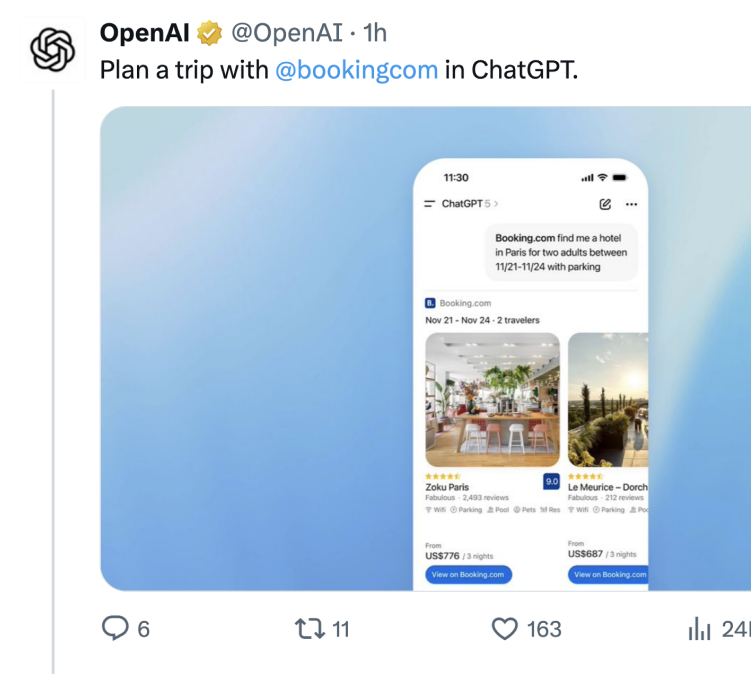Like the tweet with the heart icon
751x674 pixels.
[506, 628]
